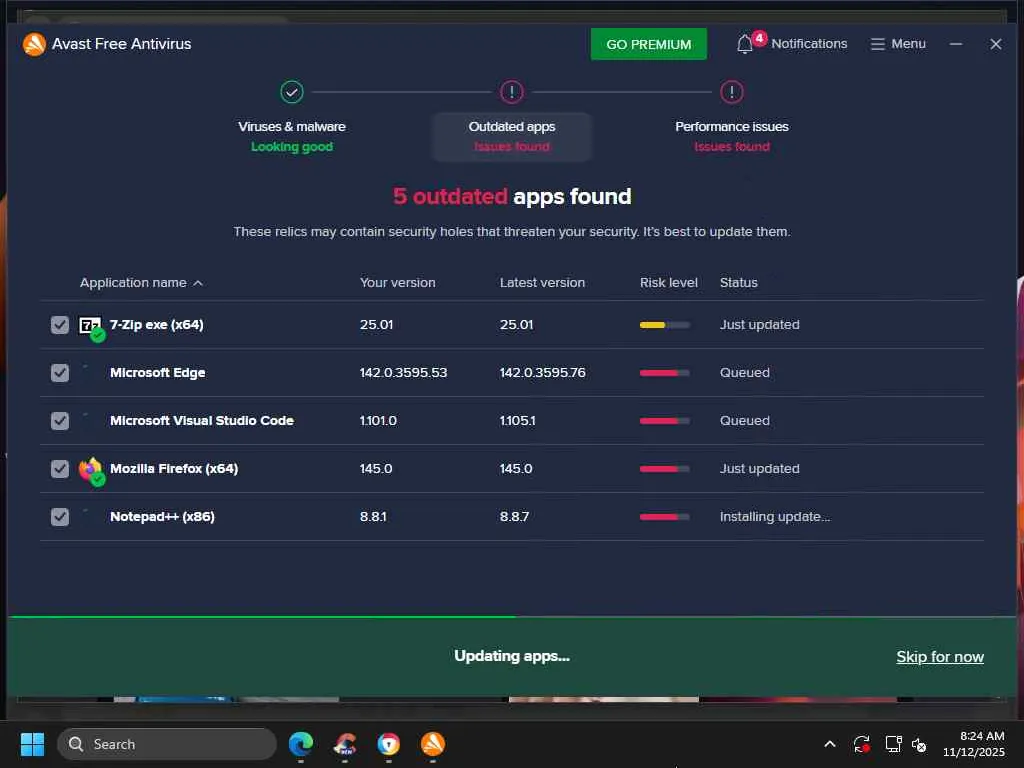Click the Microsoft Edge app name
Screen dimensions: 1024x768
157,373
